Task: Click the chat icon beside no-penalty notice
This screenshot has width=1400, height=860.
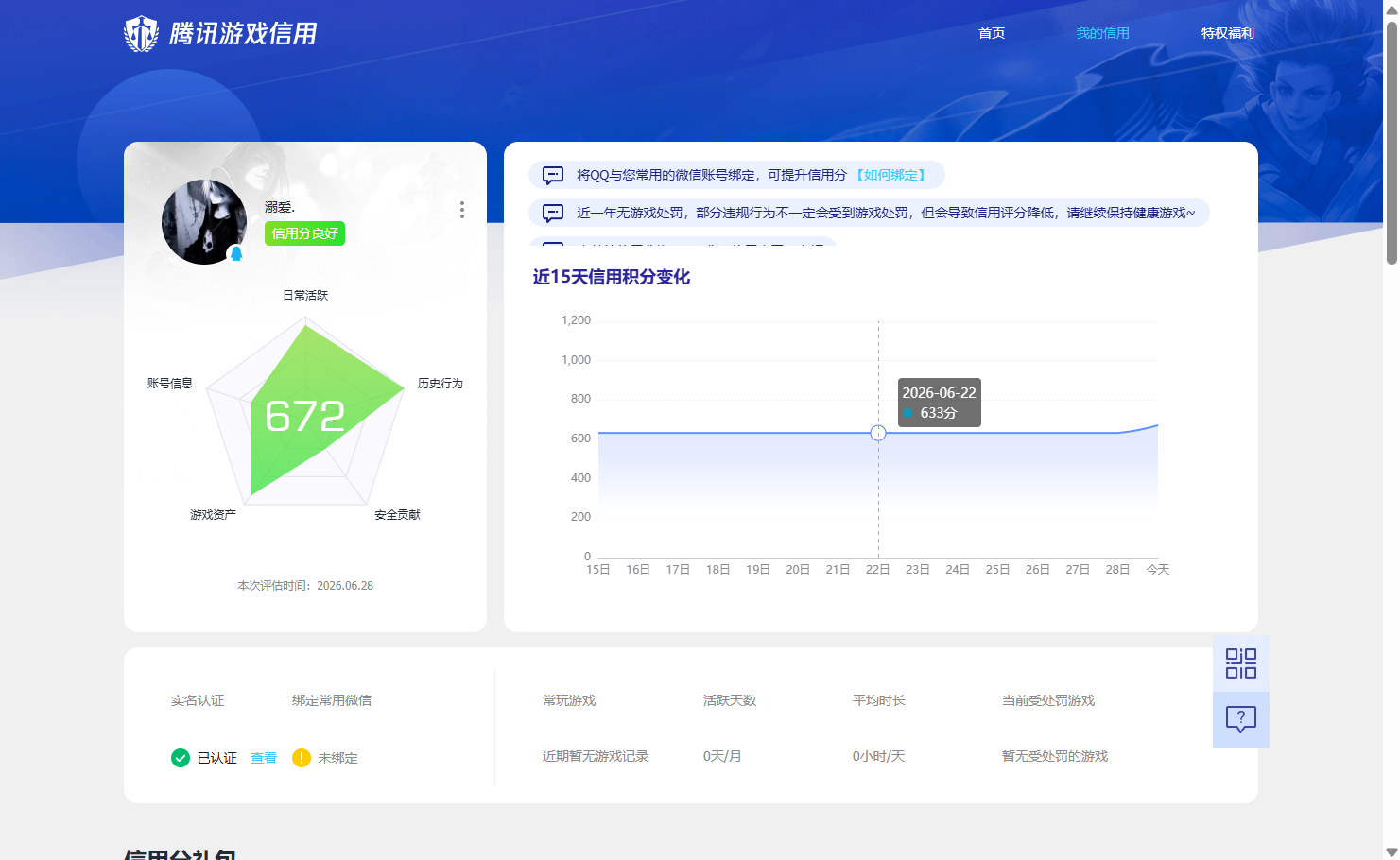Action: pyautogui.click(x=553, y=213)
